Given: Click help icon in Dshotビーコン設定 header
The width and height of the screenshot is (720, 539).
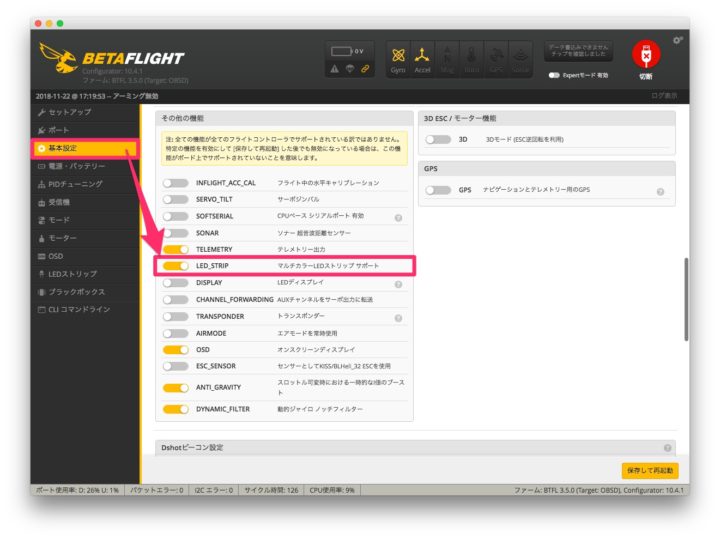Looking at the screenshot, I should (x=667, y=448).
